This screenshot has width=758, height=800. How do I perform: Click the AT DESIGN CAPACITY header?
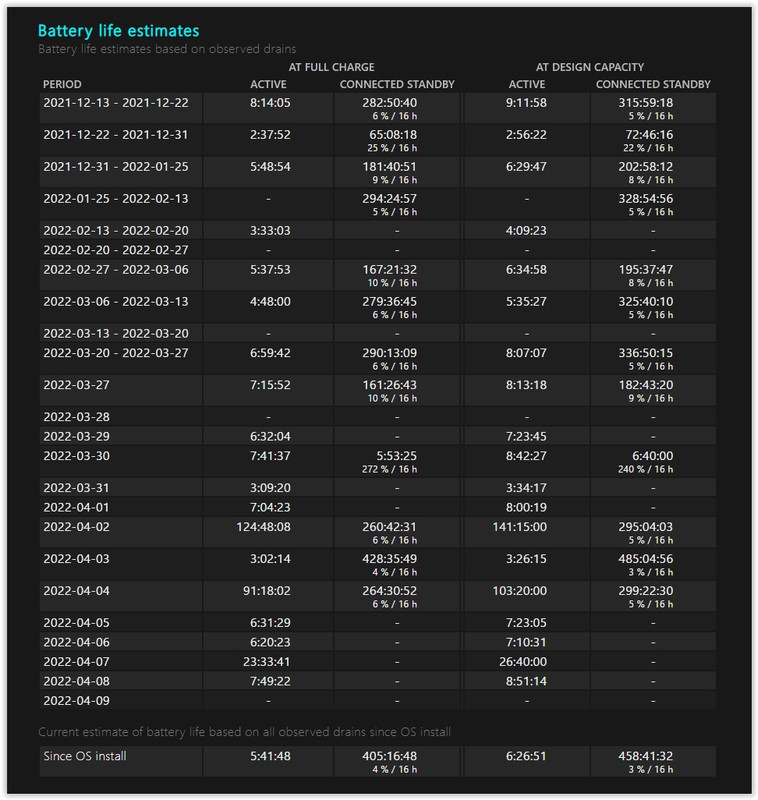[x=589, y=67]
